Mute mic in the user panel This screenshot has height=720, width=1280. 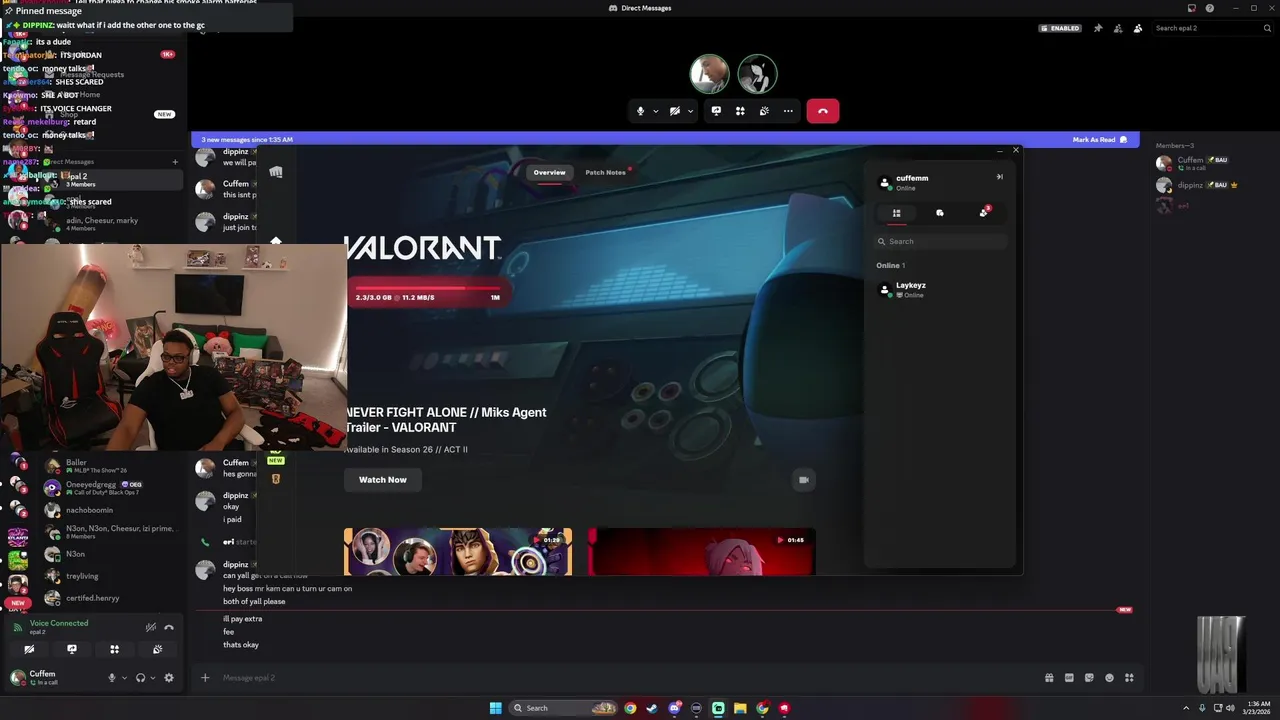112,677
